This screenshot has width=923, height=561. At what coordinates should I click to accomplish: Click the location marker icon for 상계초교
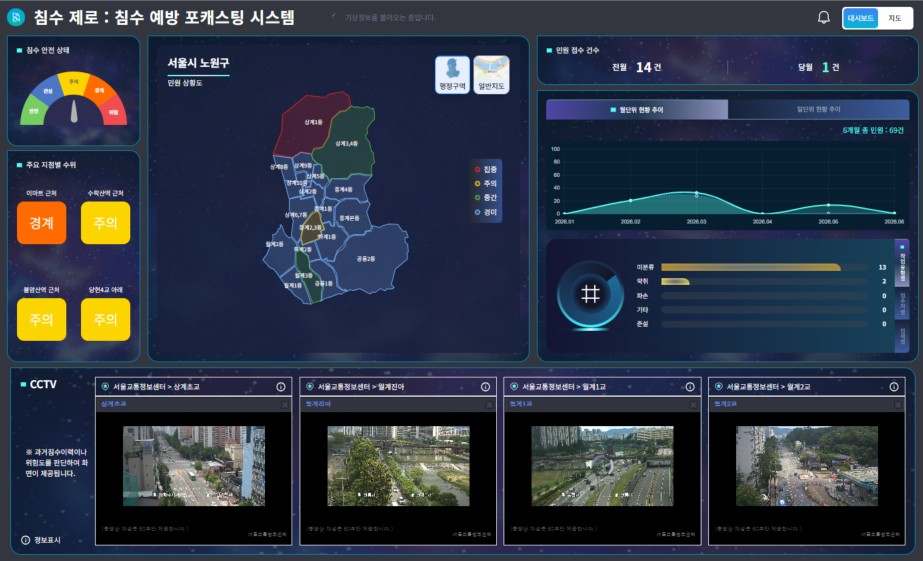pyautogui.click(x=105, y=387)
